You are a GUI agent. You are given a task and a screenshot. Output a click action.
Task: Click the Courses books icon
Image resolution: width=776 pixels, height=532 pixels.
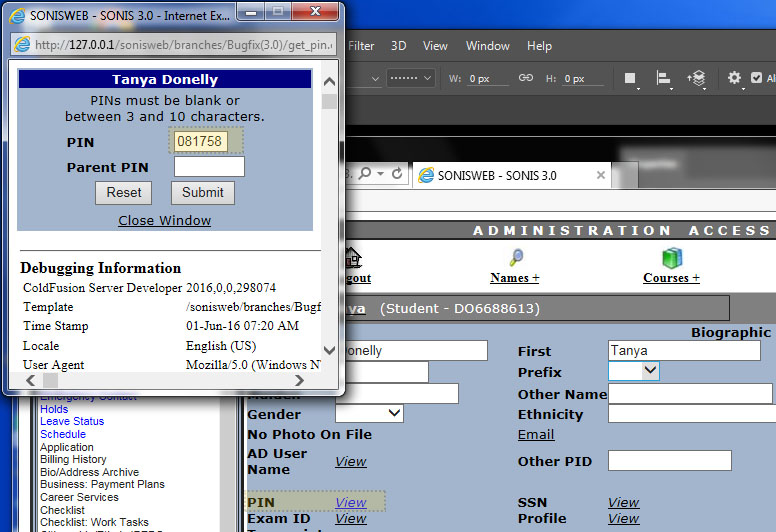coord(671,258)
